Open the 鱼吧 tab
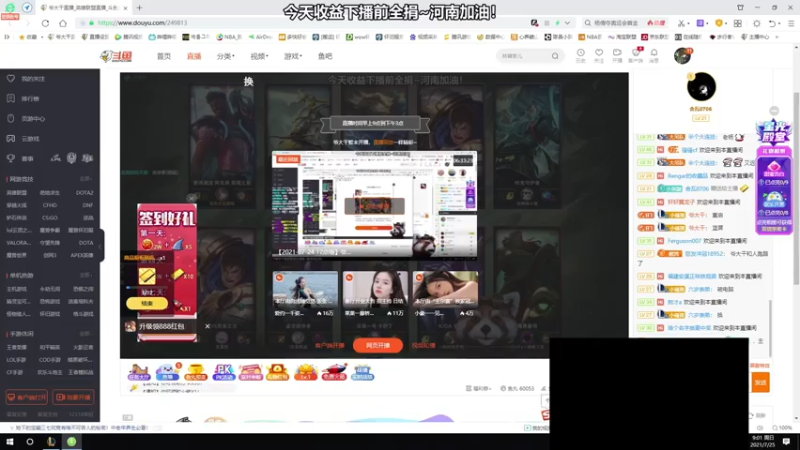 (x=325, y=56)
